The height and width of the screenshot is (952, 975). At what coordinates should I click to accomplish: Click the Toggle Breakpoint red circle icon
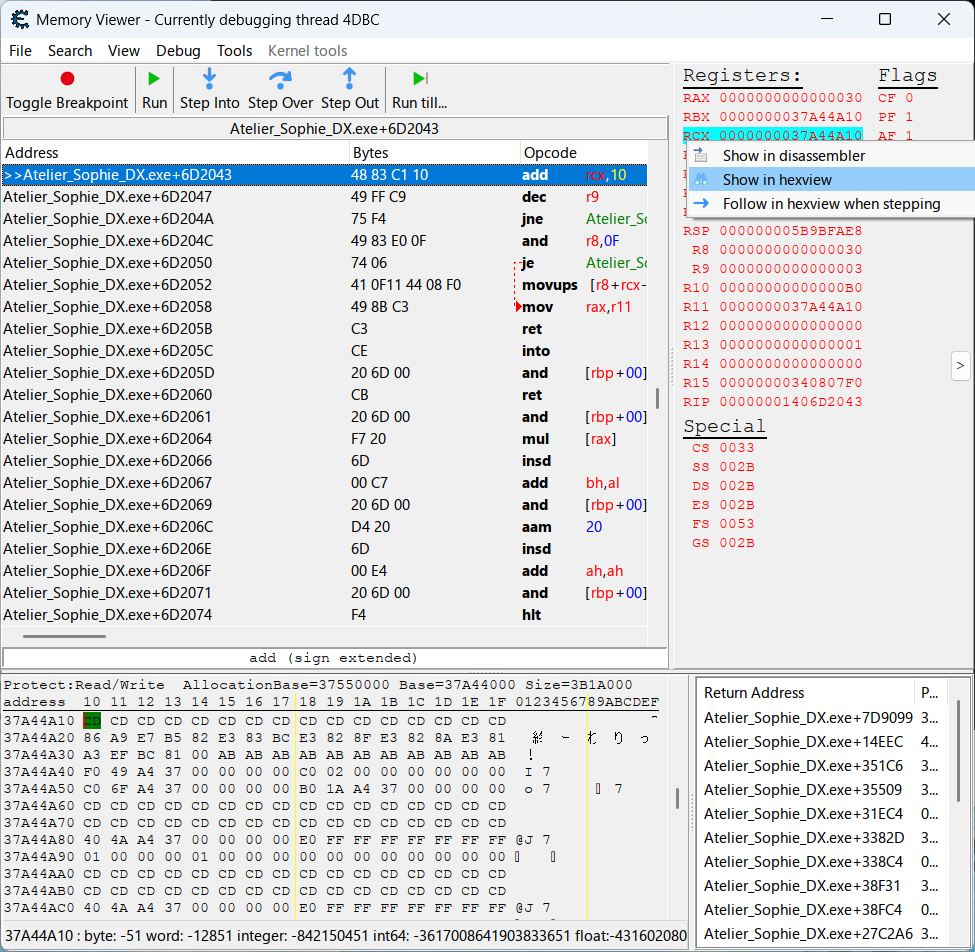67,79
